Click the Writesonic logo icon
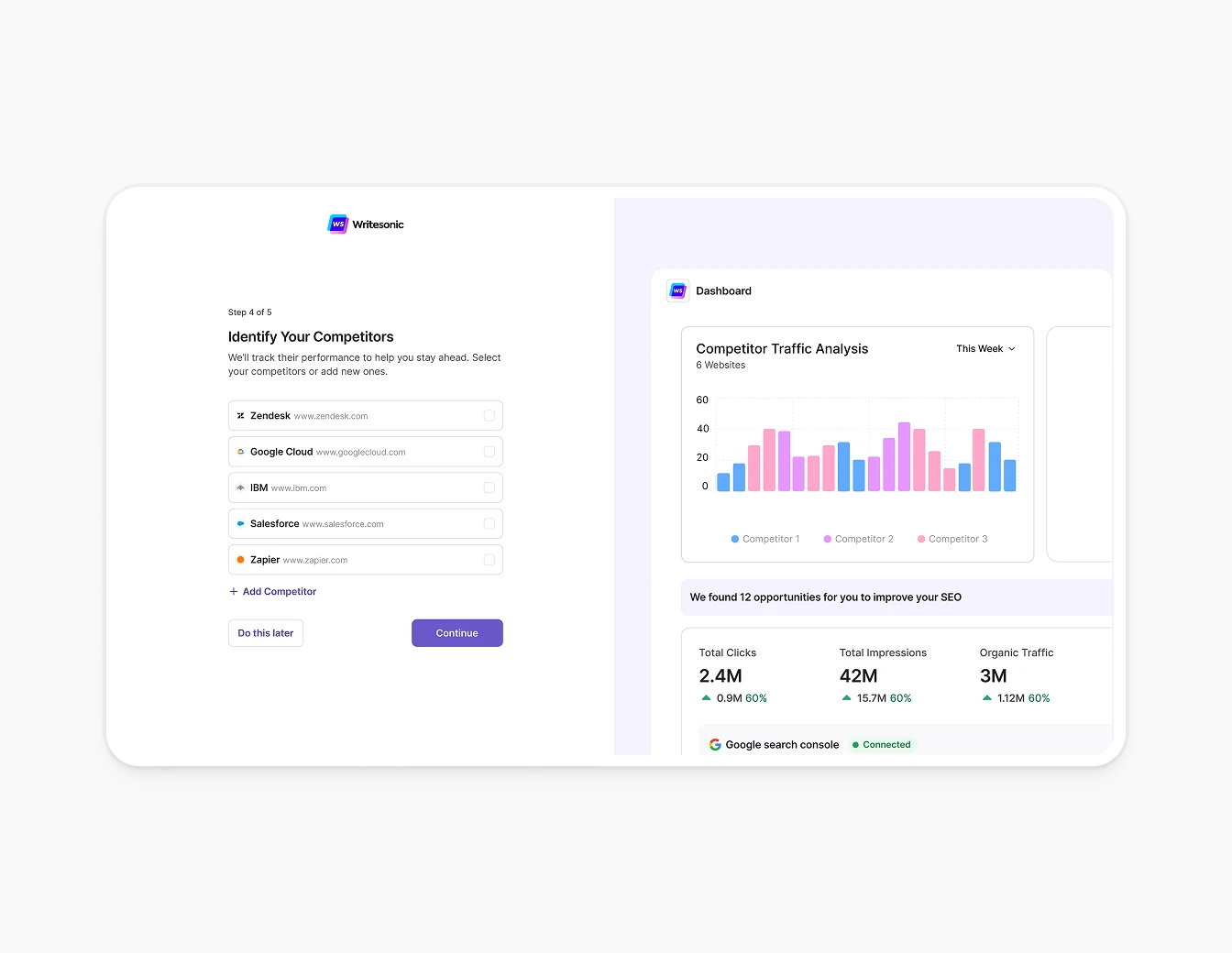This screenshot has height=953, width=1232. point(337,223)
